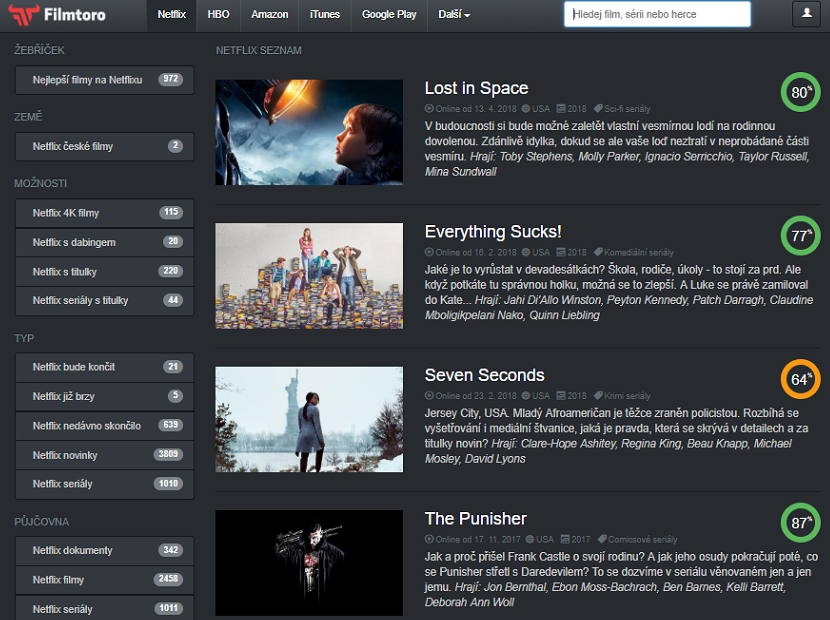Click the Everything Sucks! title
Image resolution: width=830 pixels, height=620 pixels.
[x=493, y=231]
